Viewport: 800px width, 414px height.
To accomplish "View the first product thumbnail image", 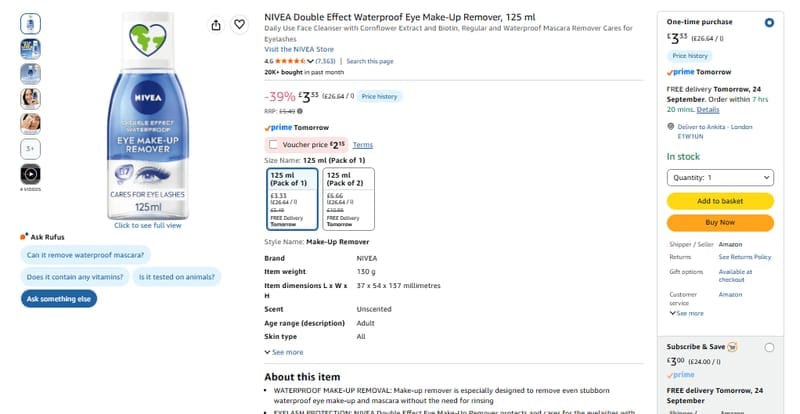I will click(x=31, y=24).
